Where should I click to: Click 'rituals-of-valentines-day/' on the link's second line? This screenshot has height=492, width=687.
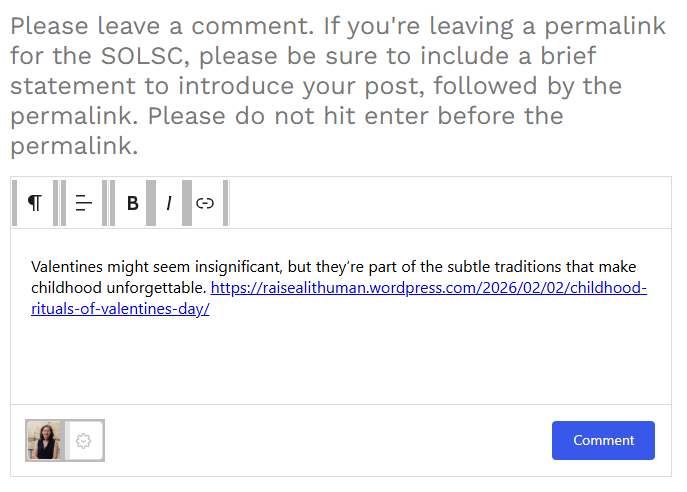click(x=121, y=309)
